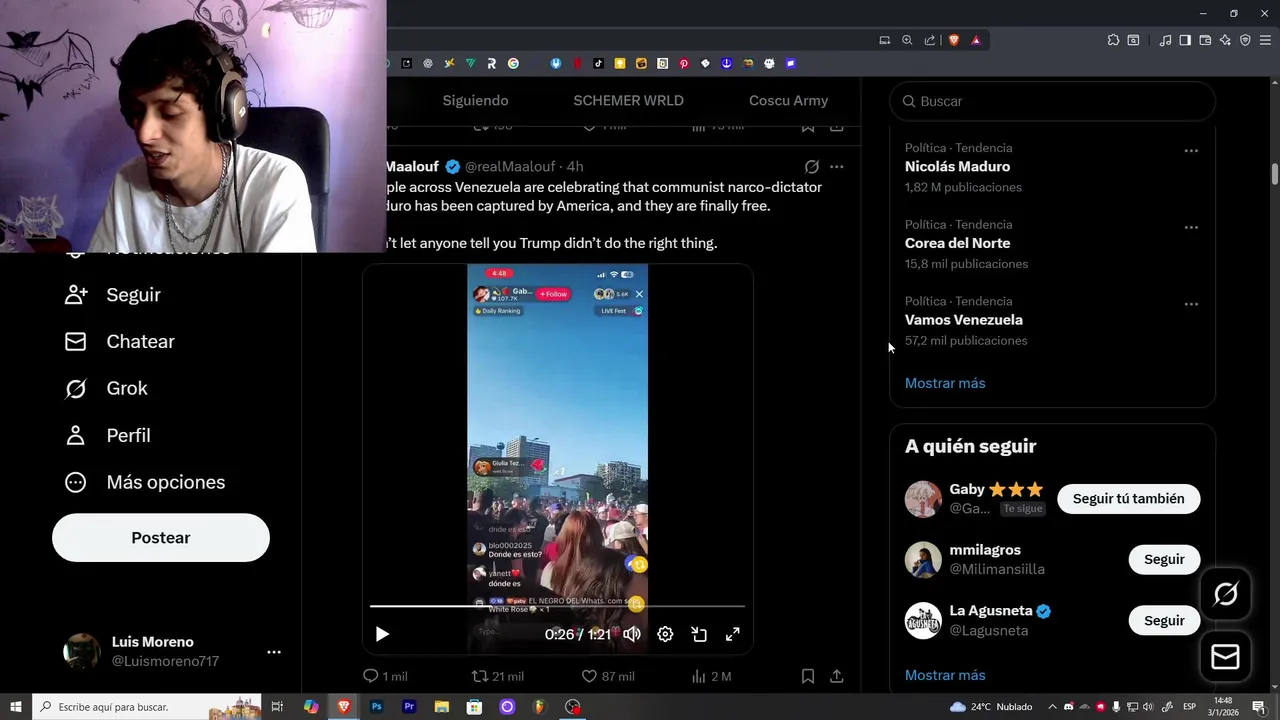Click the share page icon in address bar
Screen dimensions: 1280x720
[x=930, y=40]
